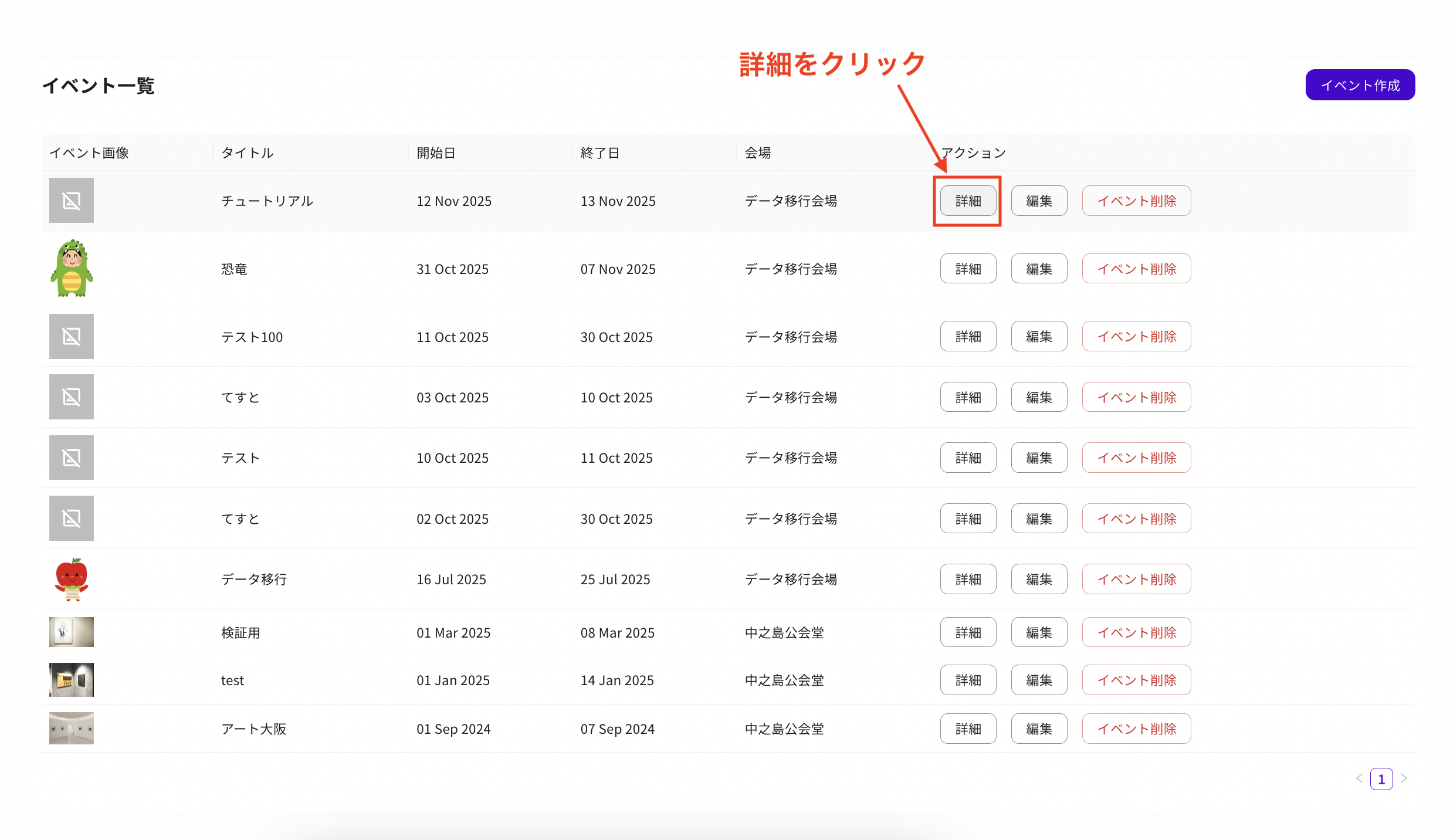Select page 1 in pagination

pyautogui.click(x=1381, y=779)
